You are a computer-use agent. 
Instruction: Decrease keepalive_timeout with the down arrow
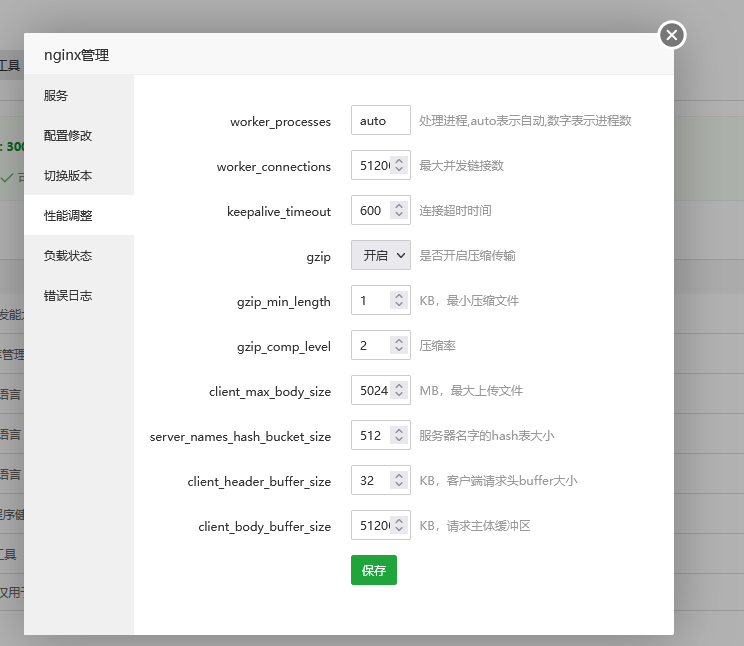pyautogui.click(x=399, y=215)
